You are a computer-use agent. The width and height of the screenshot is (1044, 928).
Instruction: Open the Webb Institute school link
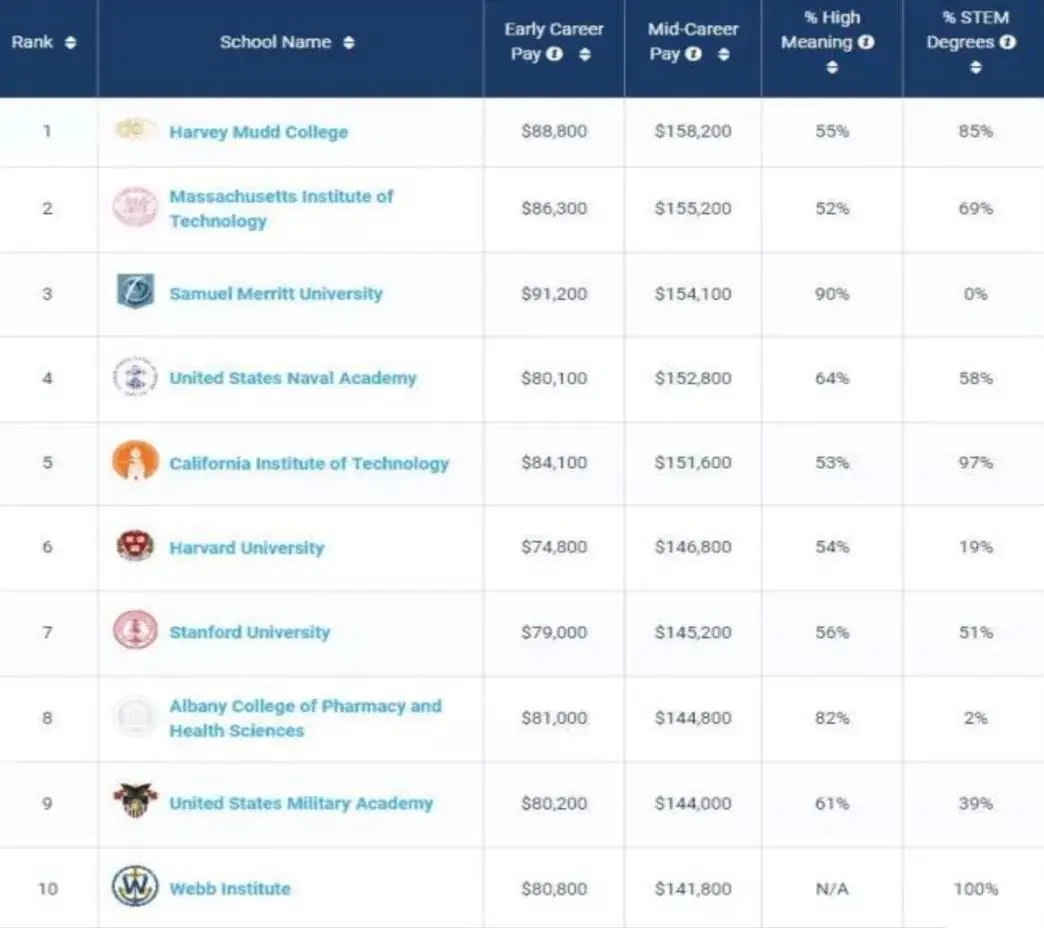coord(230,888)
